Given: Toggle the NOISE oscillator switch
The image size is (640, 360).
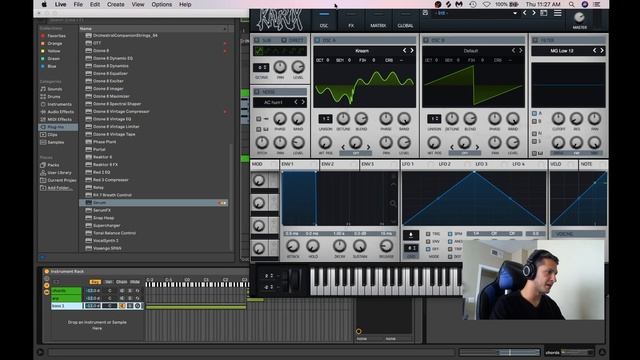Looking at the screenshot, I should tap(257, 91).
